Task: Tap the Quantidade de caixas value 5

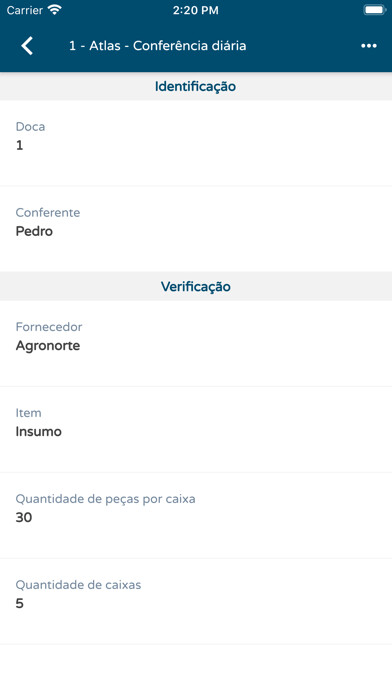Action: [x=20, y=604]
